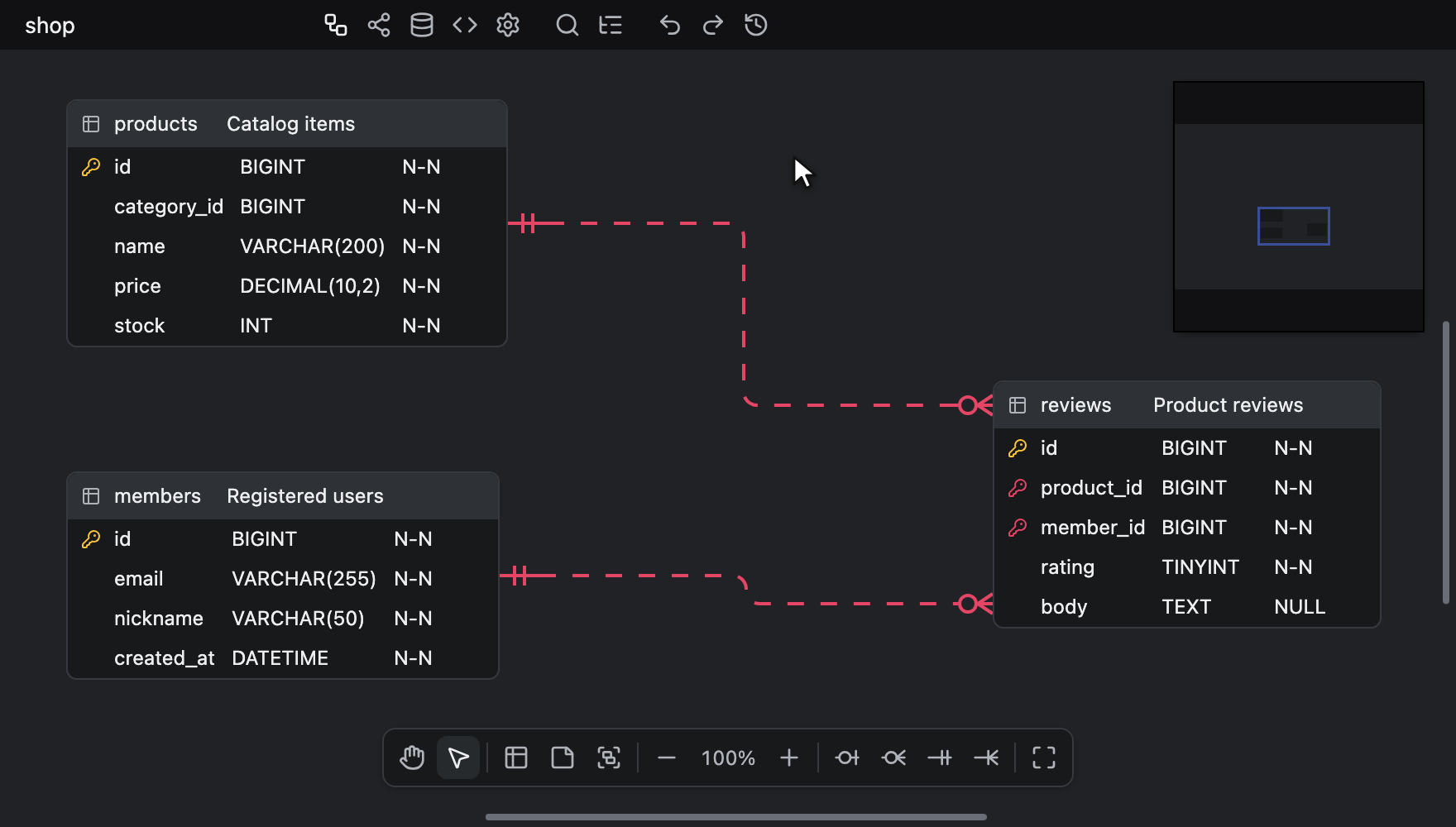This screenshot has height=827, width=1456.
Task: Zoom out with the minus button
Action: (x=667, y=758)
